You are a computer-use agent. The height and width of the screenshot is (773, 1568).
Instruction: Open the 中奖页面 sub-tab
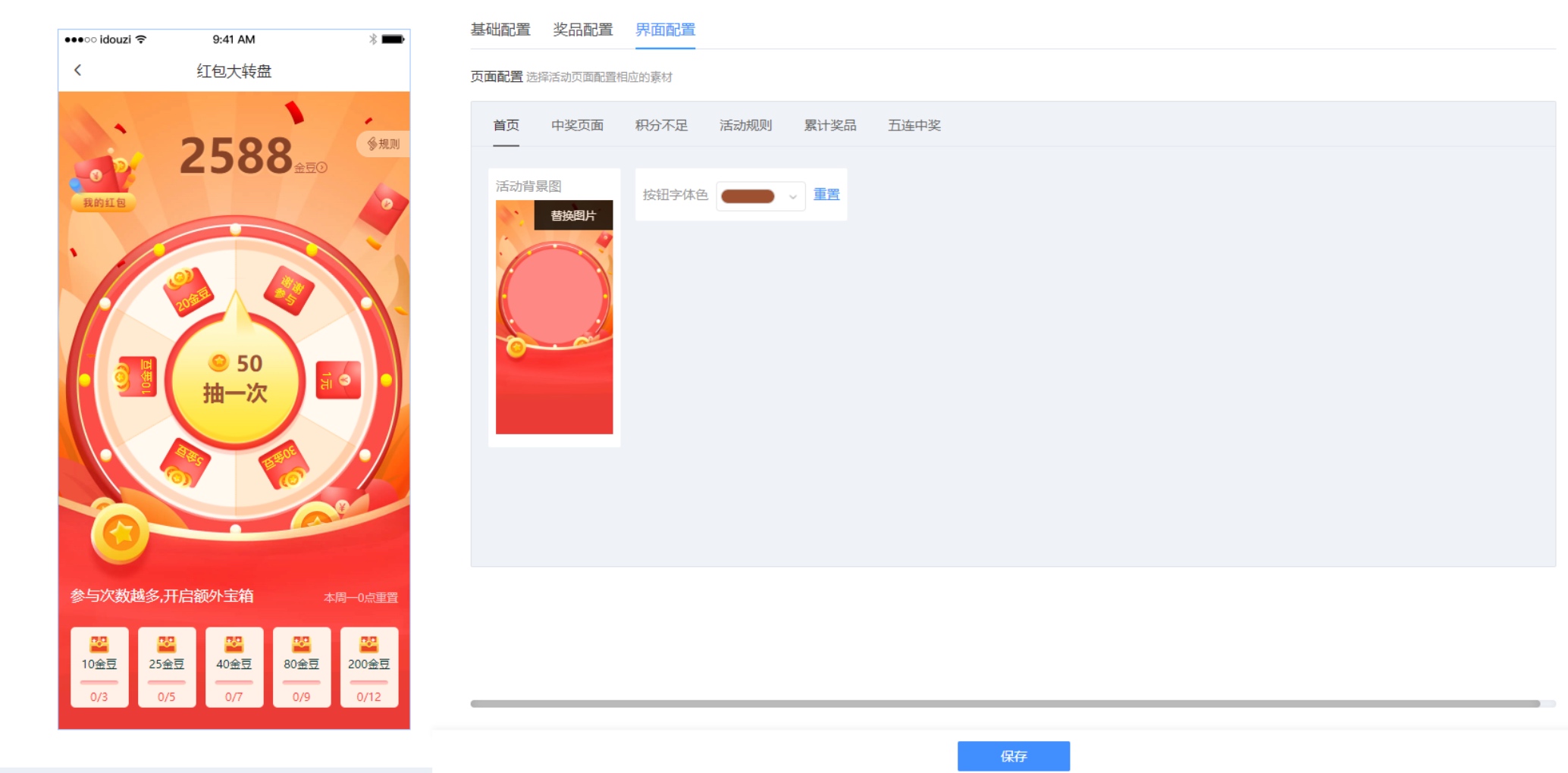pos(577,125)
